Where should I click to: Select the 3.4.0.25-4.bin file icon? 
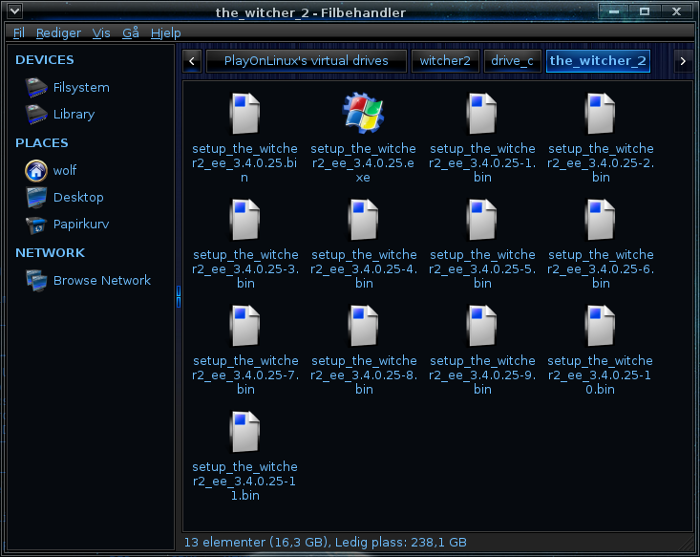pos(363,220)
